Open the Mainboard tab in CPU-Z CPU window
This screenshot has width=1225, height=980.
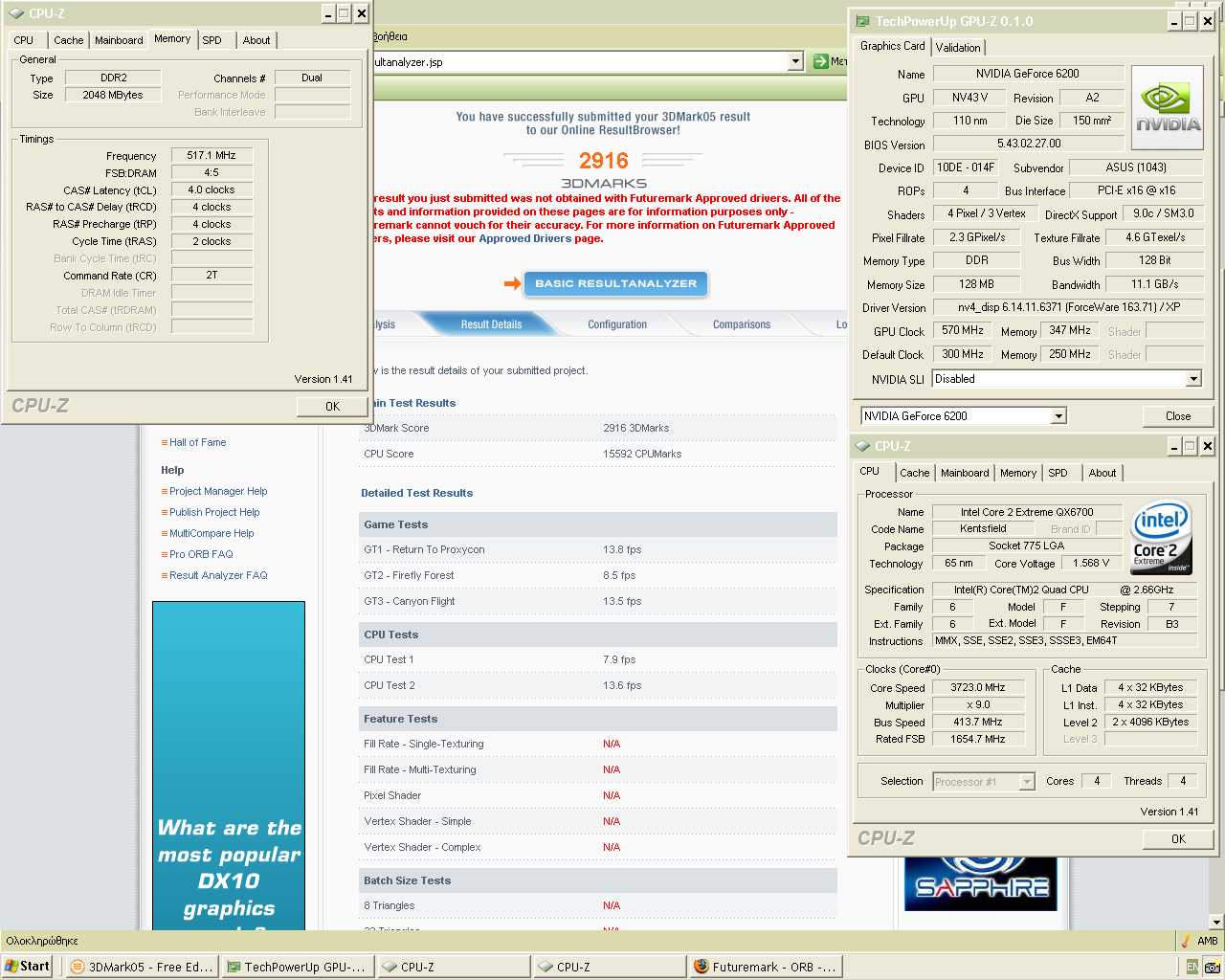[965, 473]
